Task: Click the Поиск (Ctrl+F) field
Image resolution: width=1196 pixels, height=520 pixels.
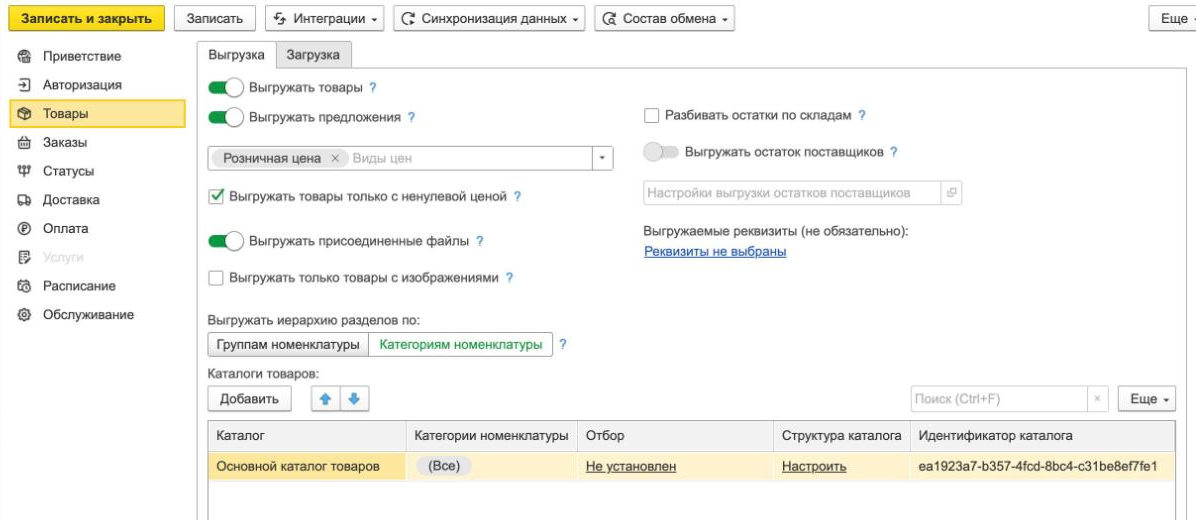Action: [x=998, y=399]
